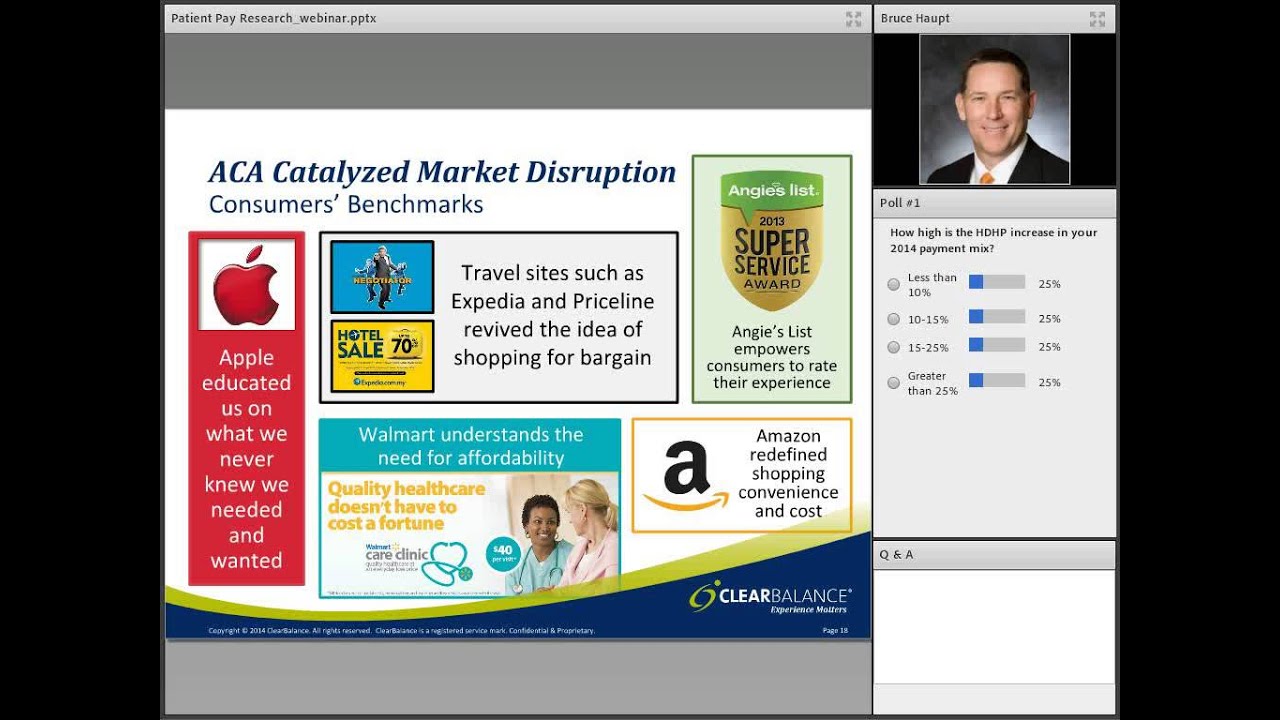Click 'Angie's List empowers consumers' text
This screenshot has width=1280, height=720.
pyautogui.click(x=772, y=357)
